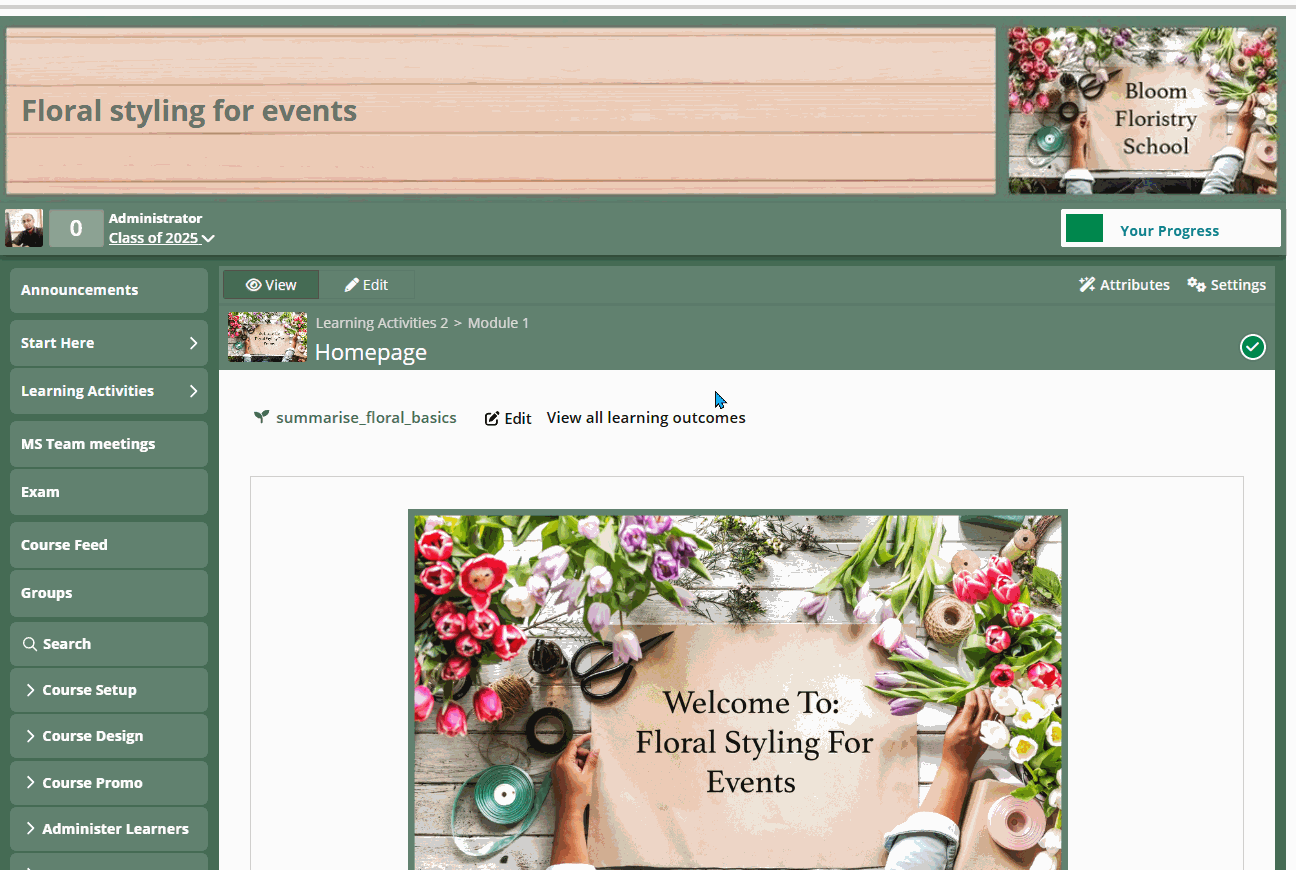Click Module 1 breadcrumb

pos(498,323)
